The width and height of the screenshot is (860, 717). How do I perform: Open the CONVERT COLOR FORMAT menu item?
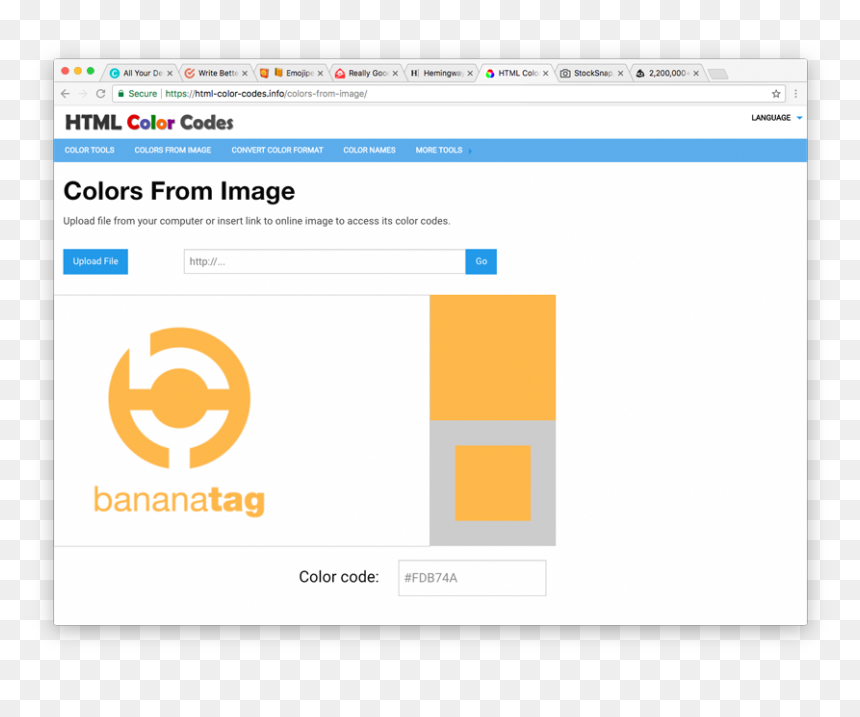click(x=277, y=150)
